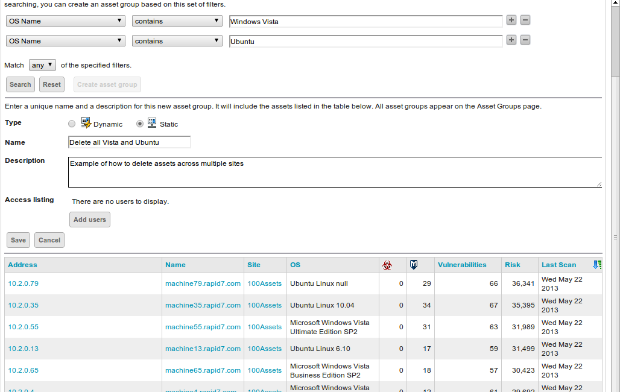Viewport: 620px width, 392px height.
Task: Click the Search button
Action: pyautogui.click(x=21, y=84)
